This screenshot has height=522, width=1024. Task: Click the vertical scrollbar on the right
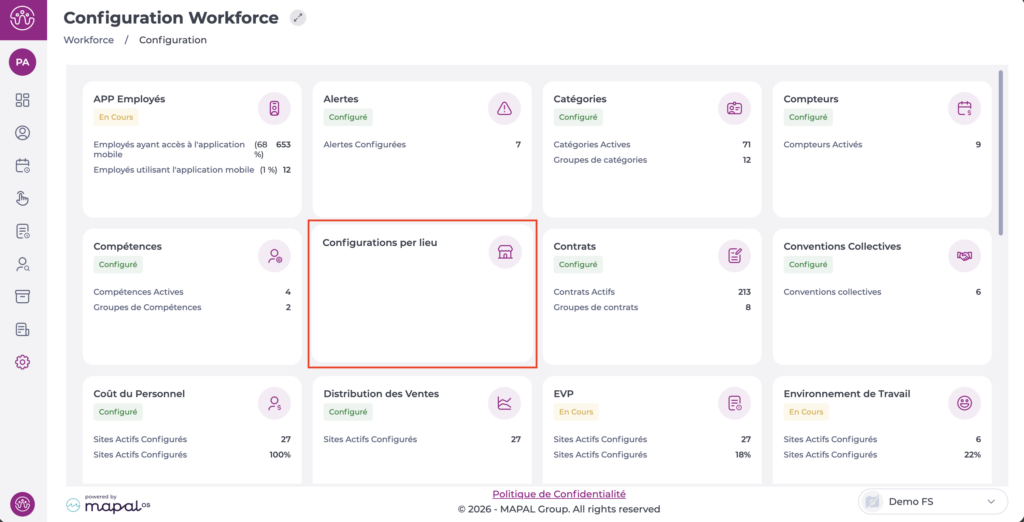tap(1002, 150)
